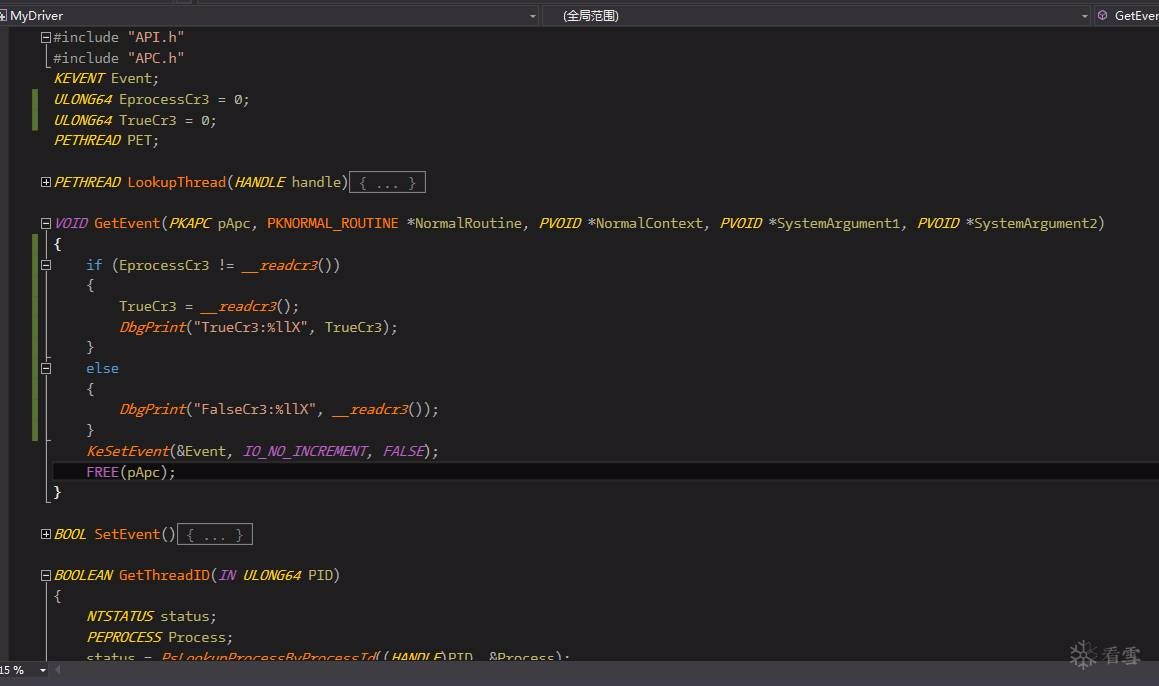Screen dimensions: 1159x686
Task: Collapse the GetThreadID function outline
Action: click(46, 575)
